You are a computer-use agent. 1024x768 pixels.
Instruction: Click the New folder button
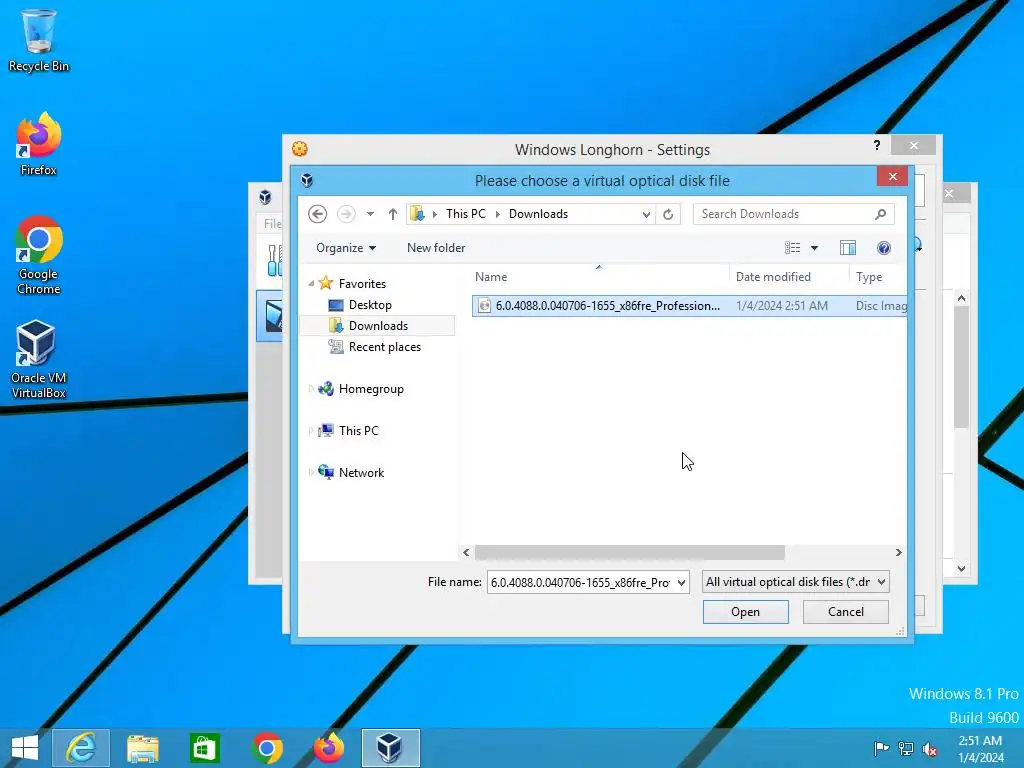coord(436,248)
